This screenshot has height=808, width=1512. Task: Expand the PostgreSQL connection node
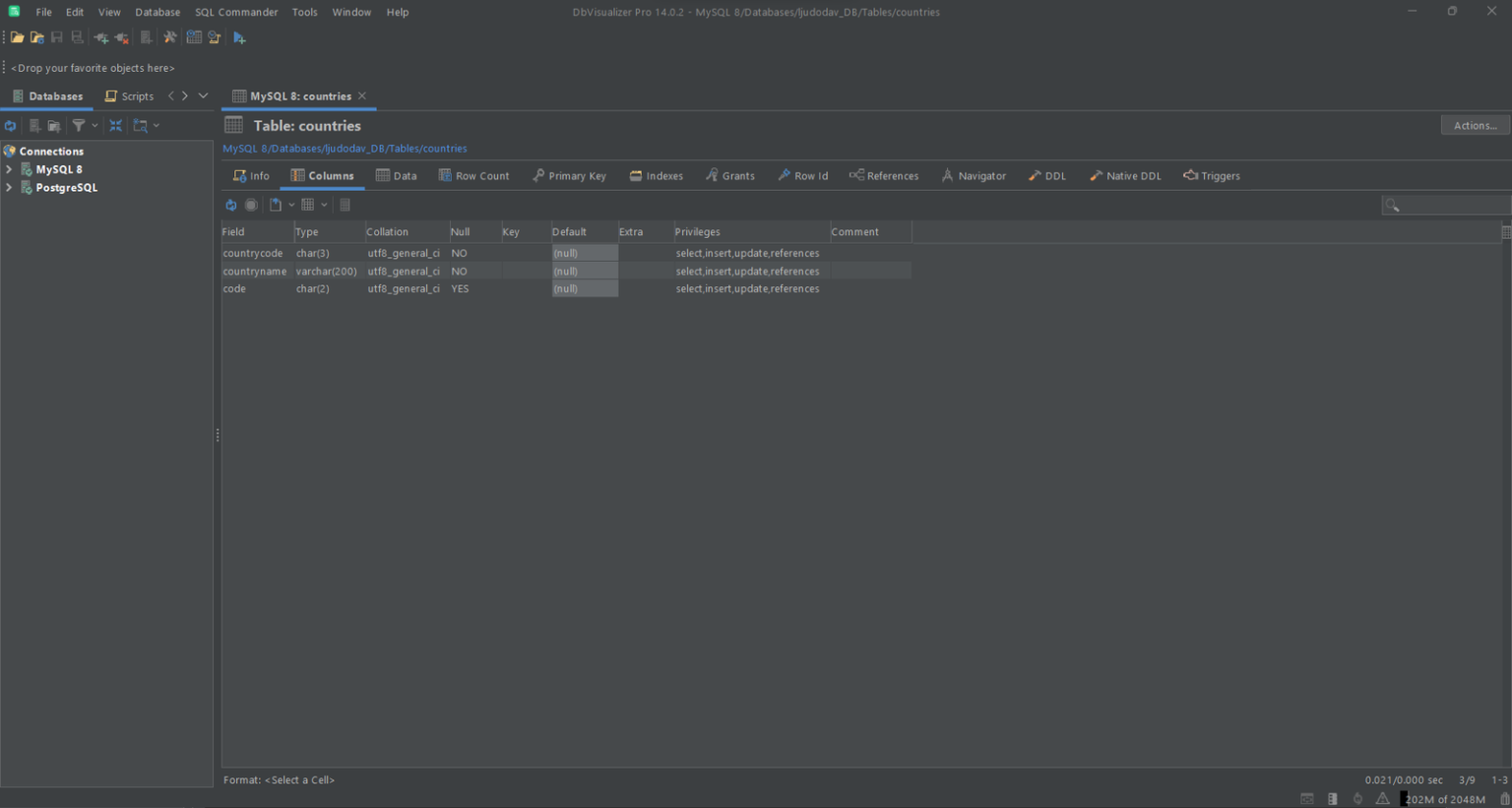(x=9, y=188)
